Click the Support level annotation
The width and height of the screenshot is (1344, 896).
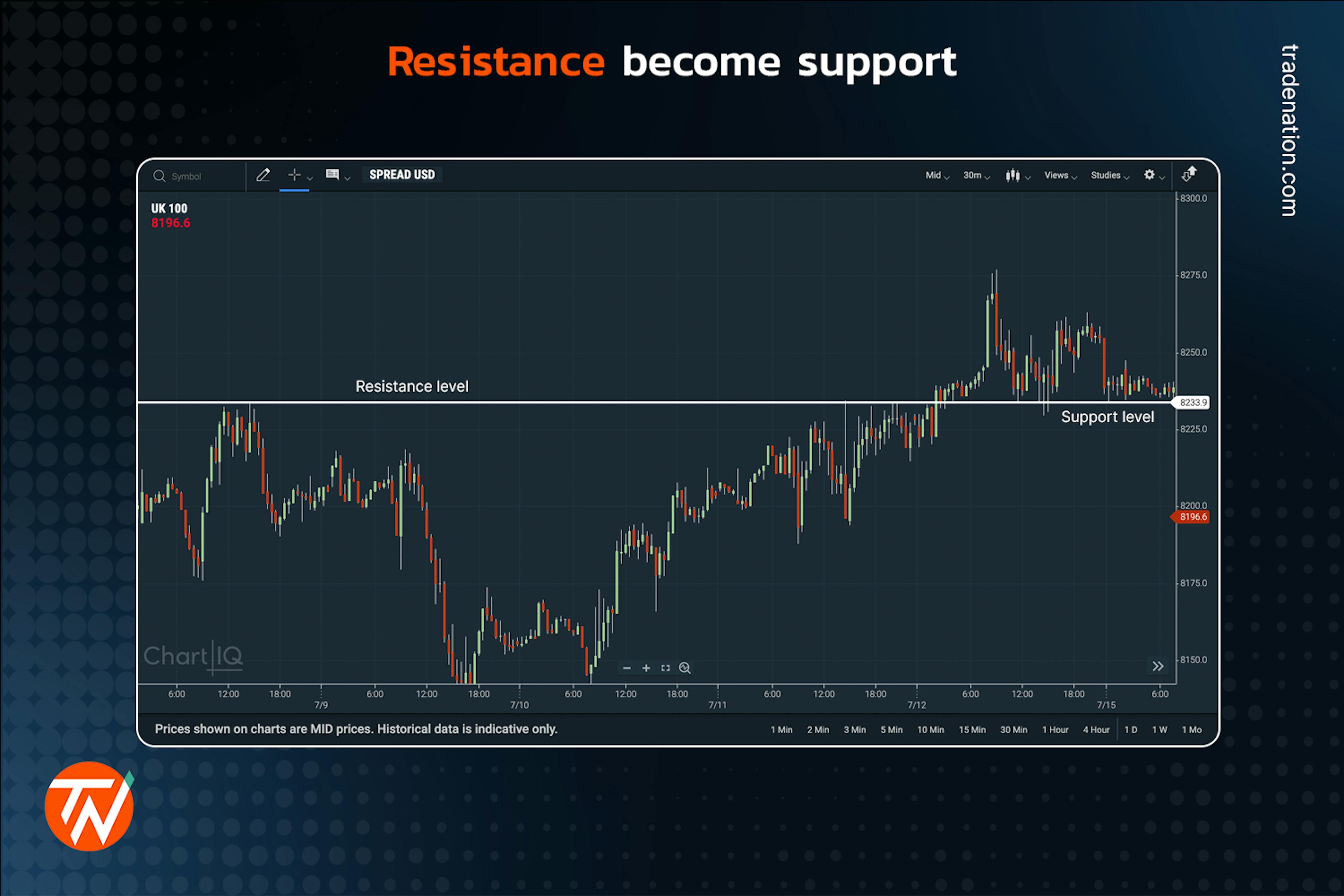(x=1107, y=417)
